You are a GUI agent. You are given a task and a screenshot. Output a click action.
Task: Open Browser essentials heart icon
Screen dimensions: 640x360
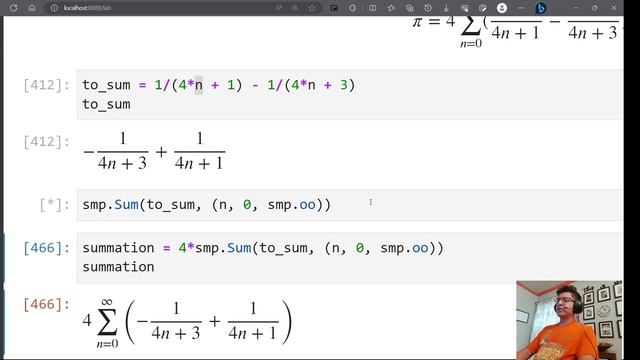tap(464, 8)
